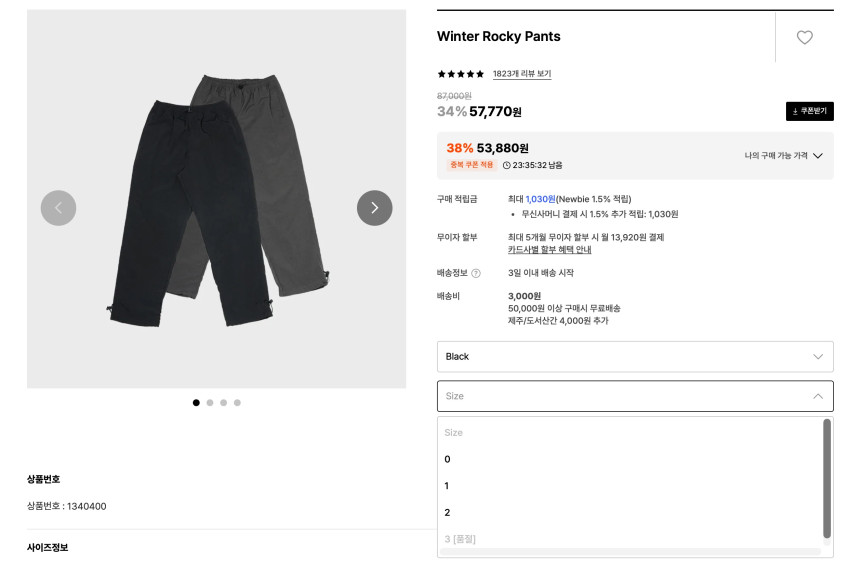Click the 쿠폰받기 coupon button
850x565 pixels.
tap(809, 111)
